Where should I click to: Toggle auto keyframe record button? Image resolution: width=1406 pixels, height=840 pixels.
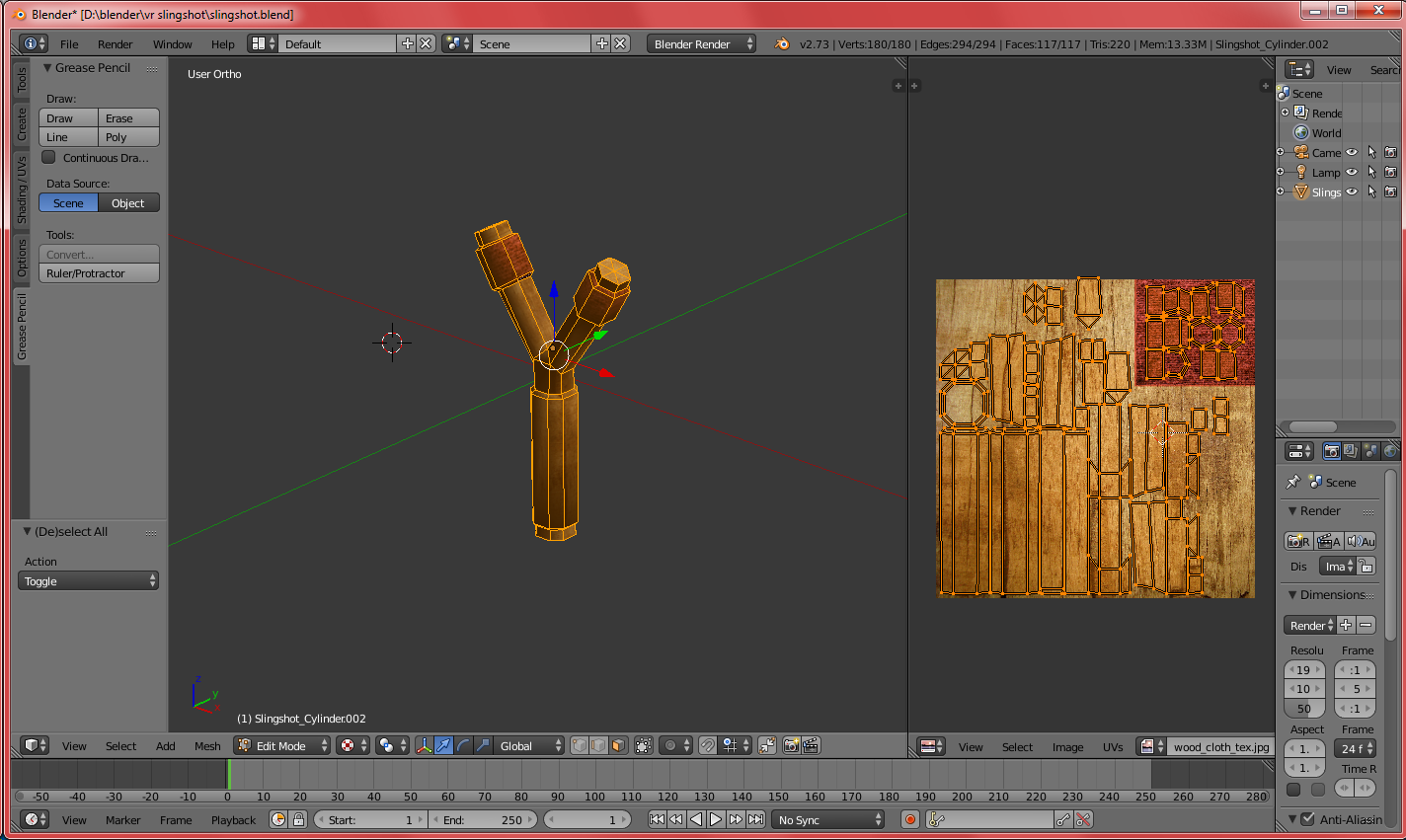(910, 819)
